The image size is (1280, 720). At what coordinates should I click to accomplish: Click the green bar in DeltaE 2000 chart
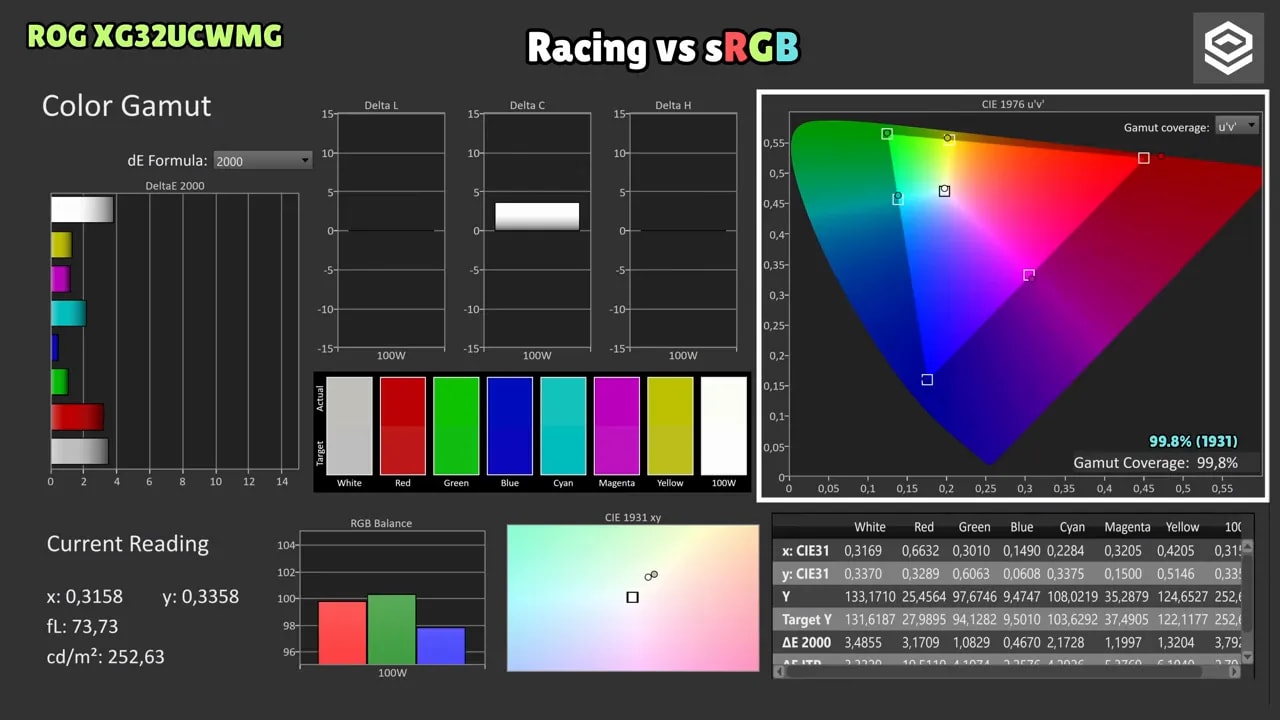60,382
